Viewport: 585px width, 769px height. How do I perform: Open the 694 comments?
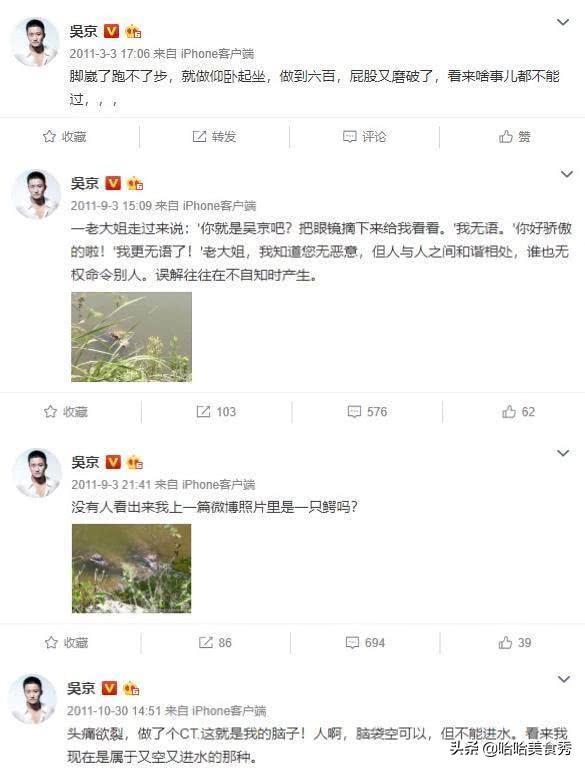point(365,642)
